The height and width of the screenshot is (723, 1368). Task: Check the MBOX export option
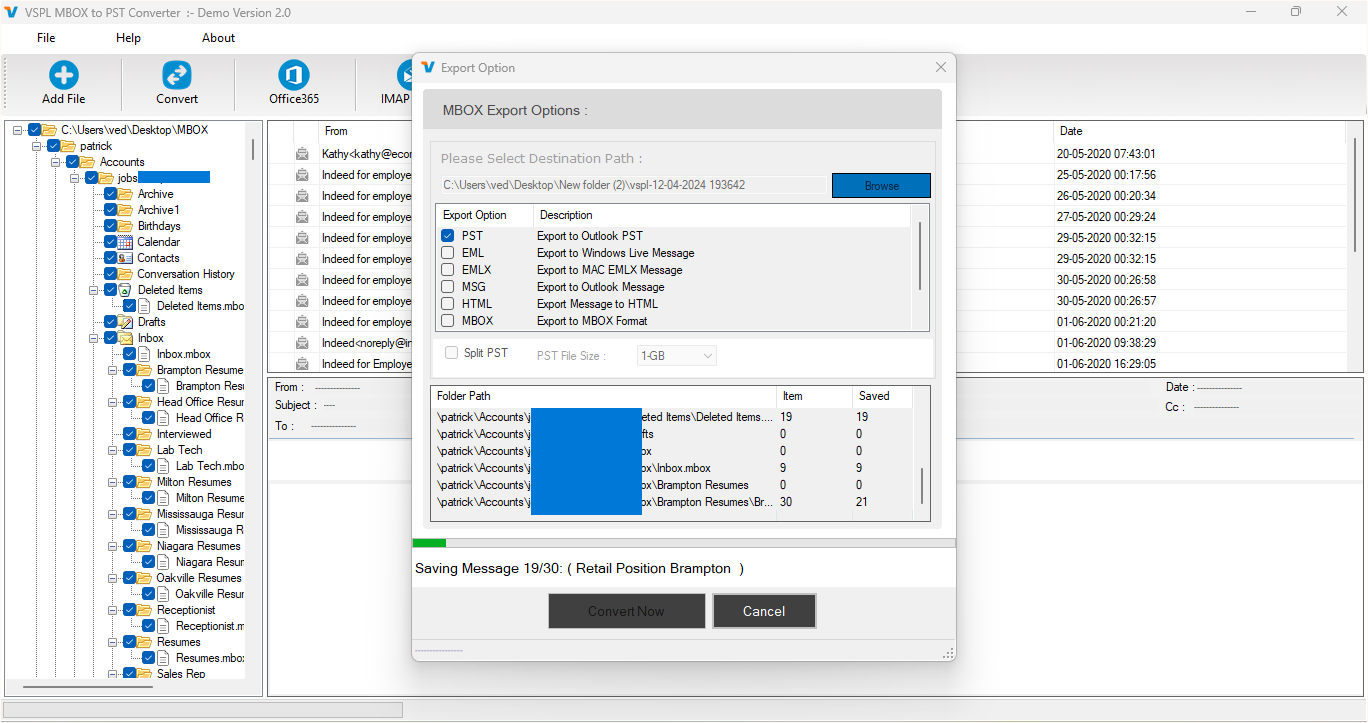tap(448, 321)
